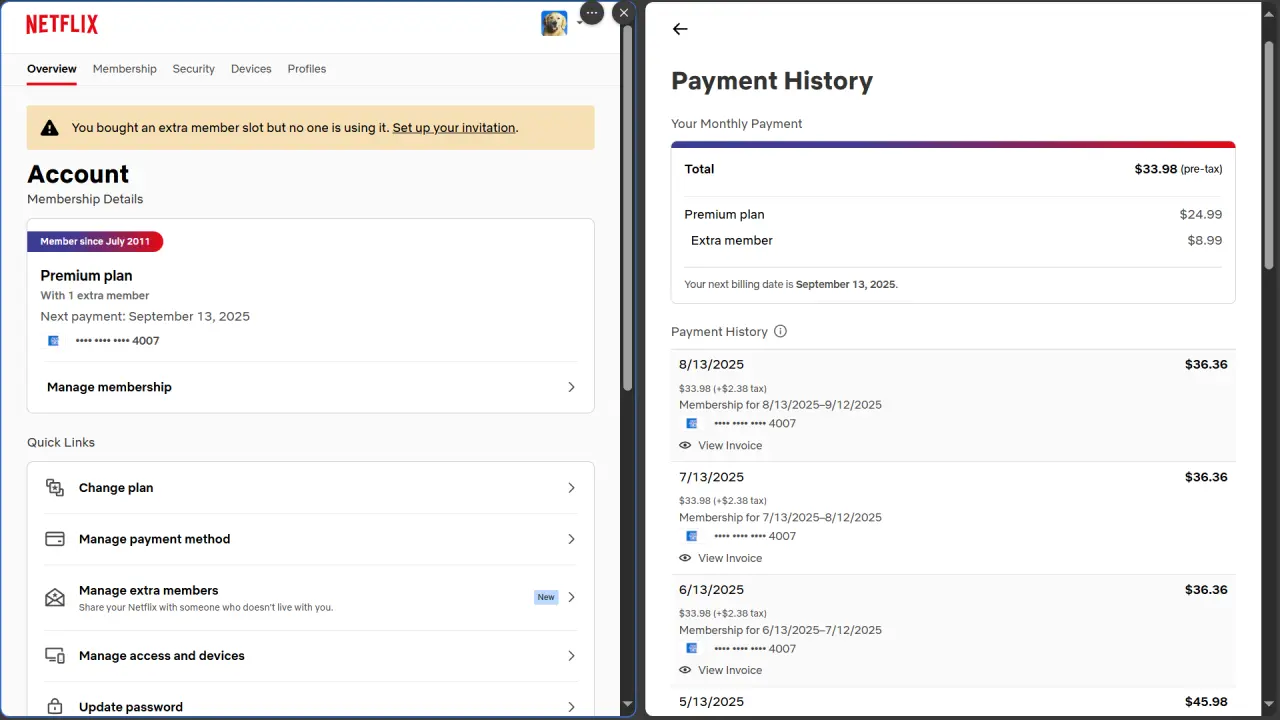Close the left panel with X button
Screen dimensions: 1280x720
pos(624,13)
